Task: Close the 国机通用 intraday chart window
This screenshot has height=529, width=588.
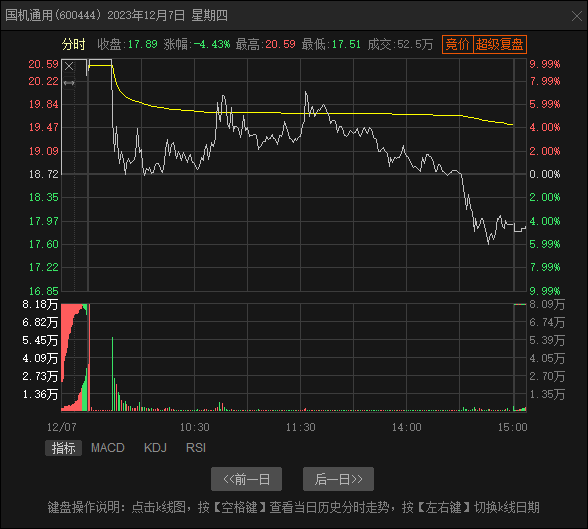Action: [x=576, y=16]
